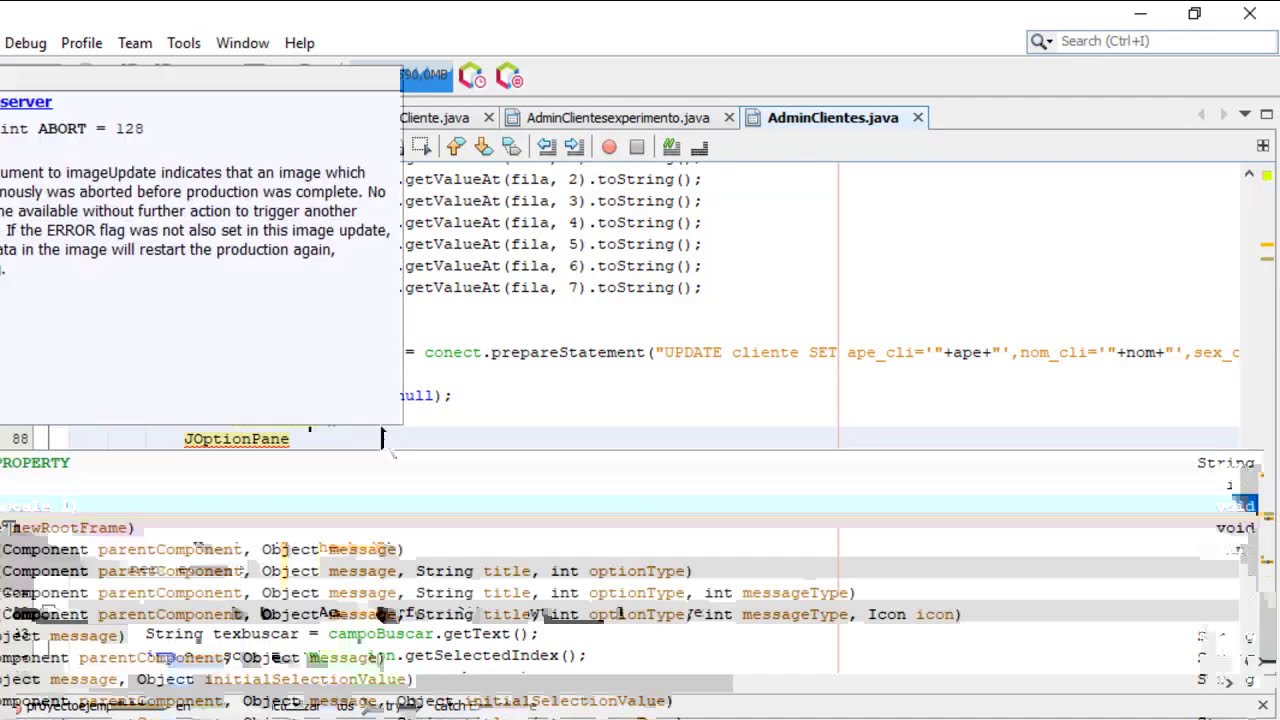Click the Attach Profiler icon

509,76
